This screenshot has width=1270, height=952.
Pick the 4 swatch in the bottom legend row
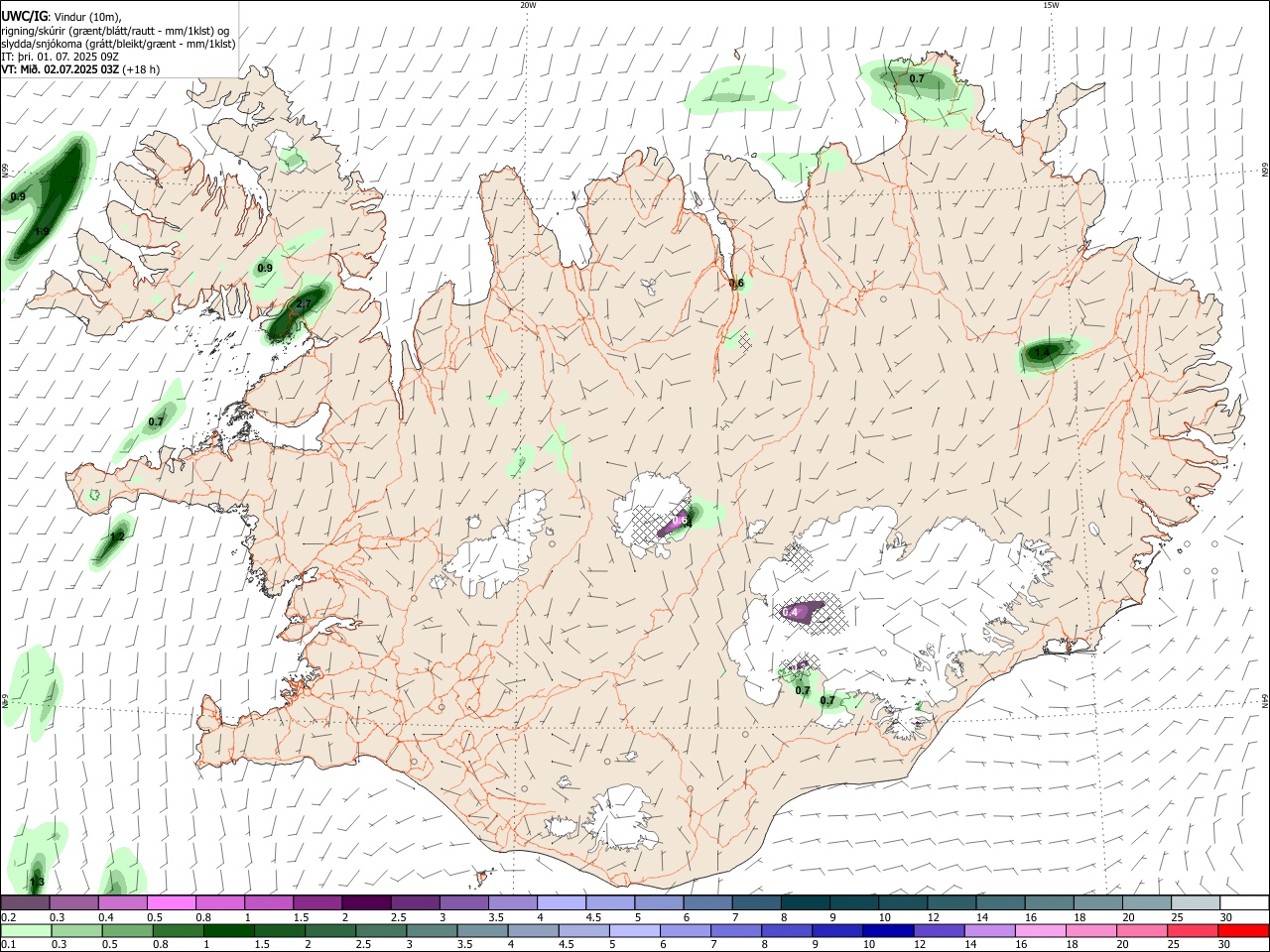pos(533,931)
